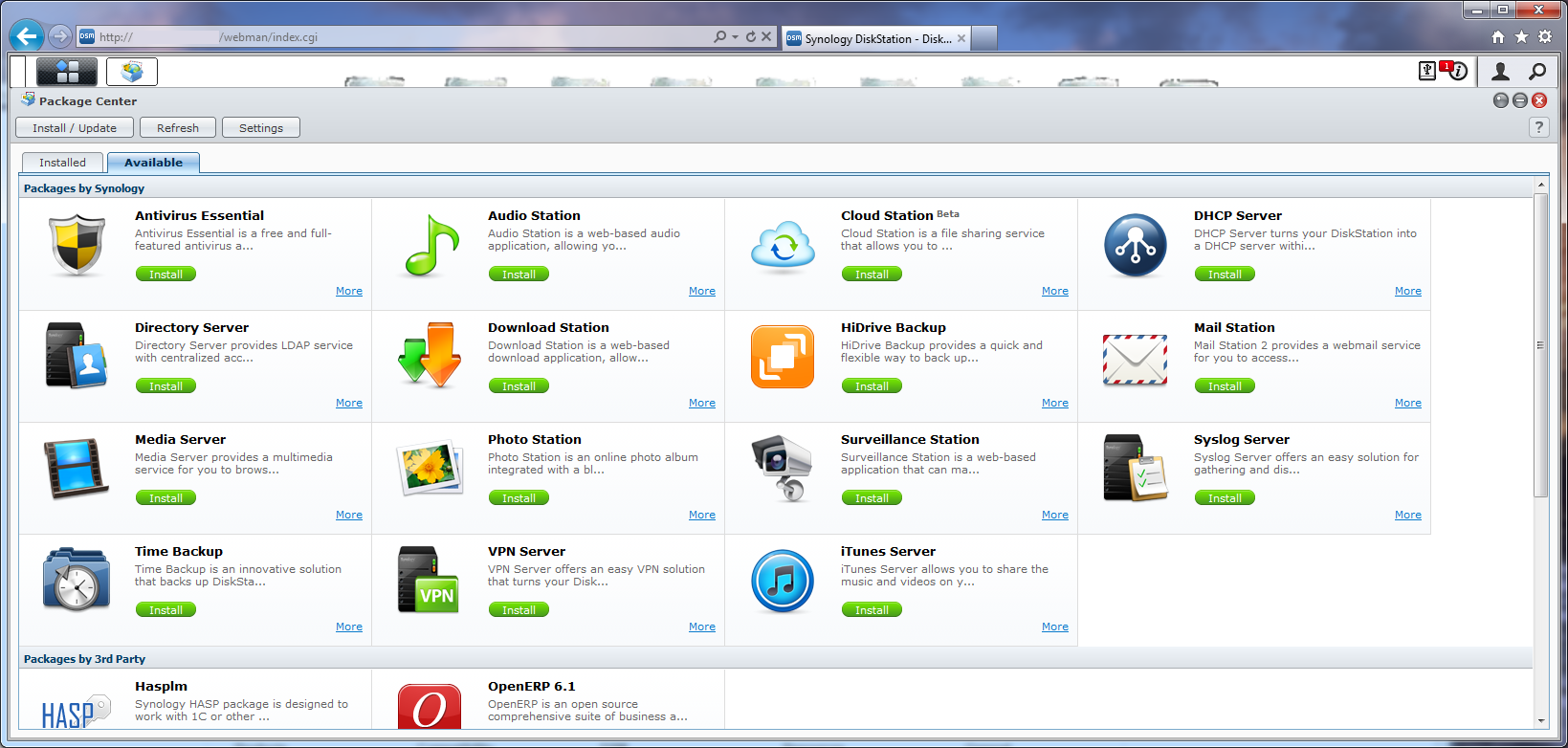Click the Cloud Station cloud icon
This screenshot has width=1568, height=748.
[x=783, y=246]
